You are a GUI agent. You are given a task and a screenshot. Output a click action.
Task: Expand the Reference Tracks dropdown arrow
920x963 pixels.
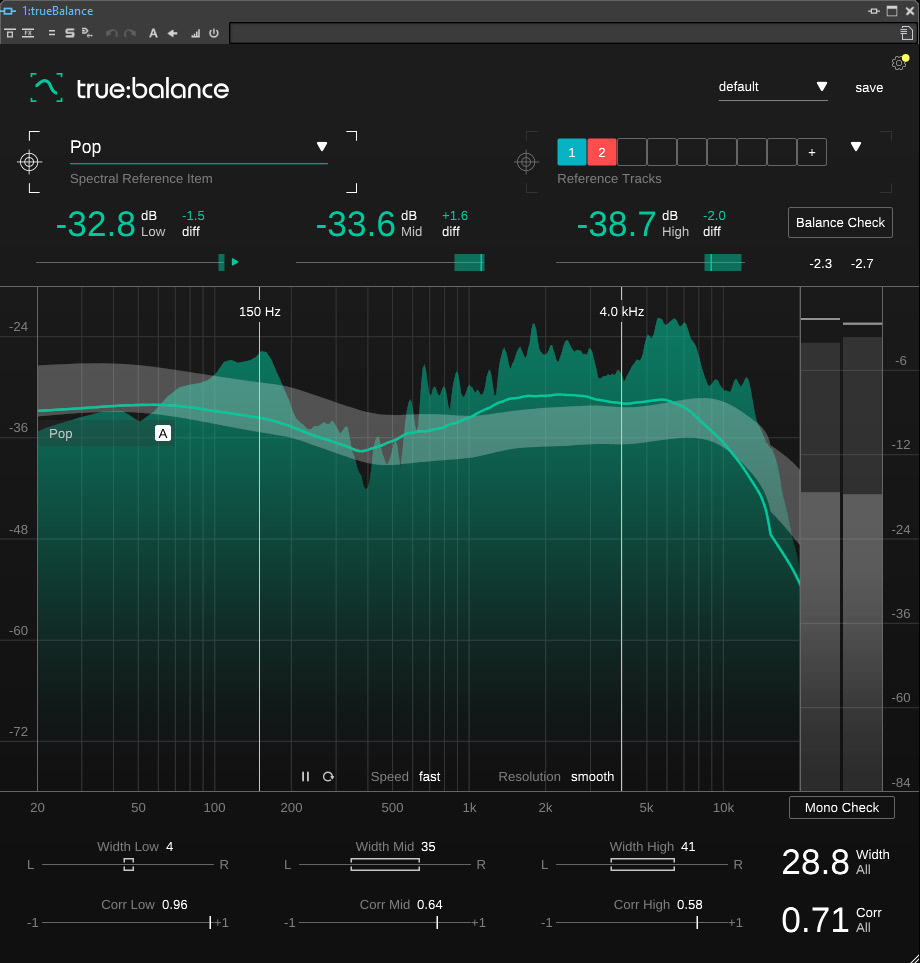(856, 147)
